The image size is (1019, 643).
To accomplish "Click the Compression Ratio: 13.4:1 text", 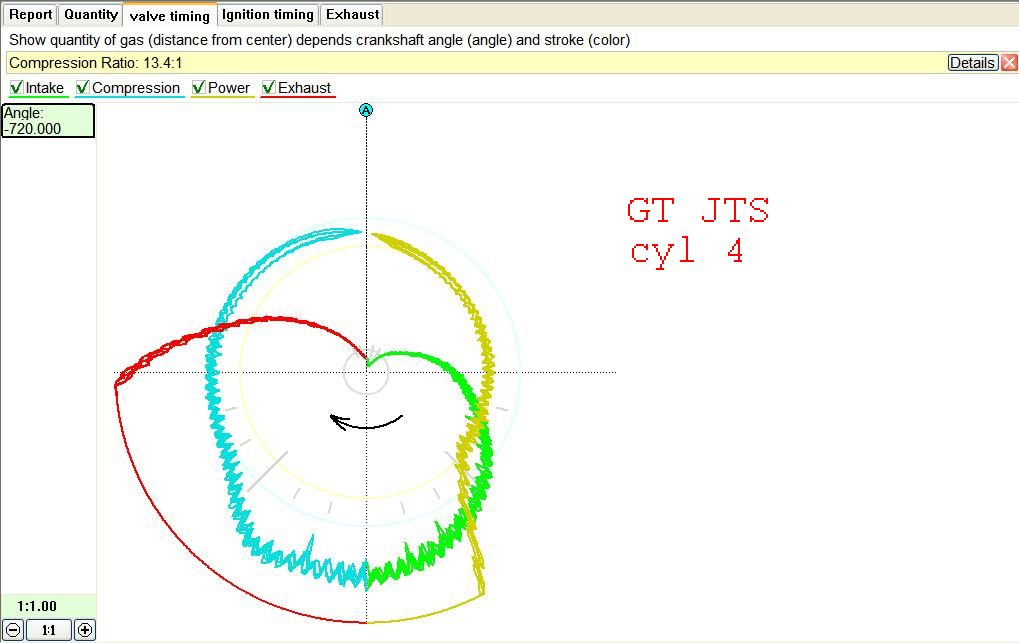I will (x=96, y=63).
